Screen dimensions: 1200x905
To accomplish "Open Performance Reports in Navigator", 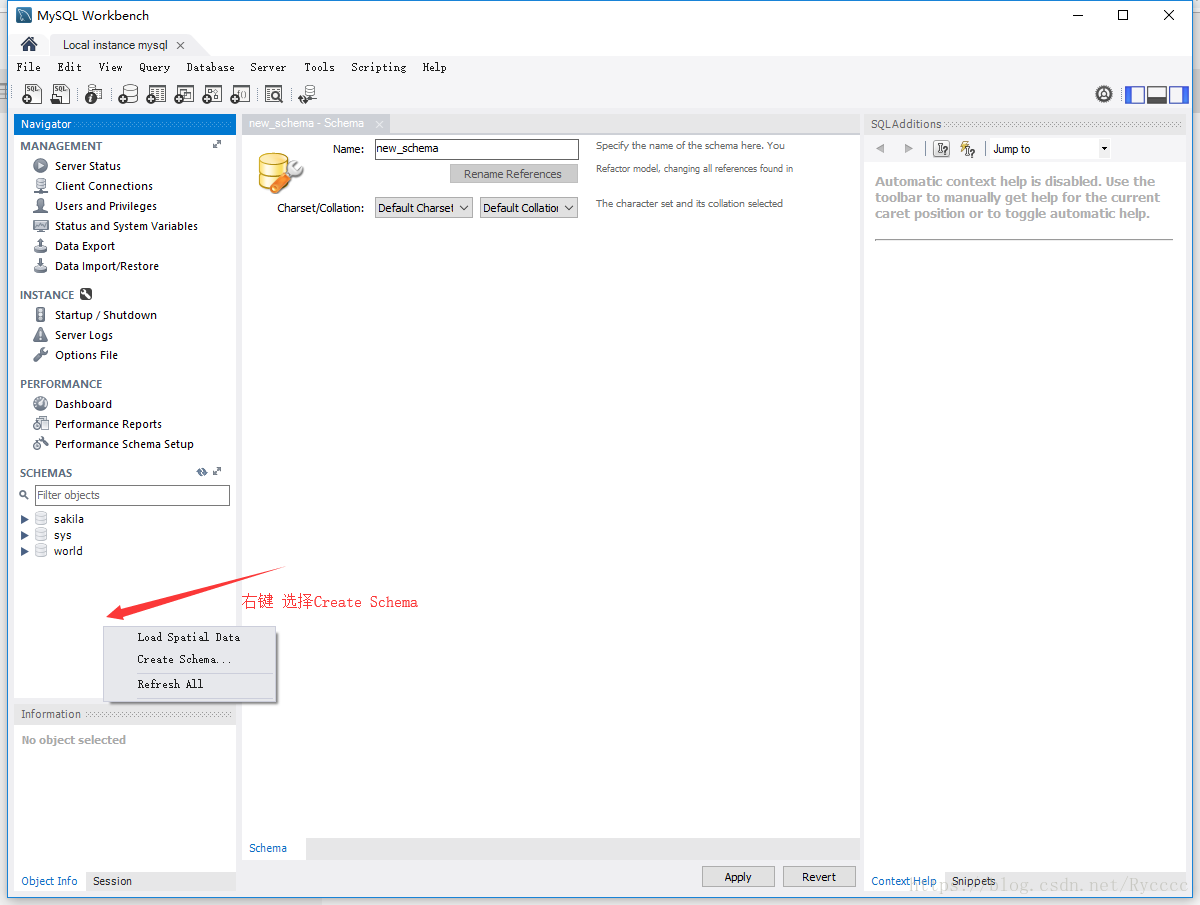I will 108,424.
